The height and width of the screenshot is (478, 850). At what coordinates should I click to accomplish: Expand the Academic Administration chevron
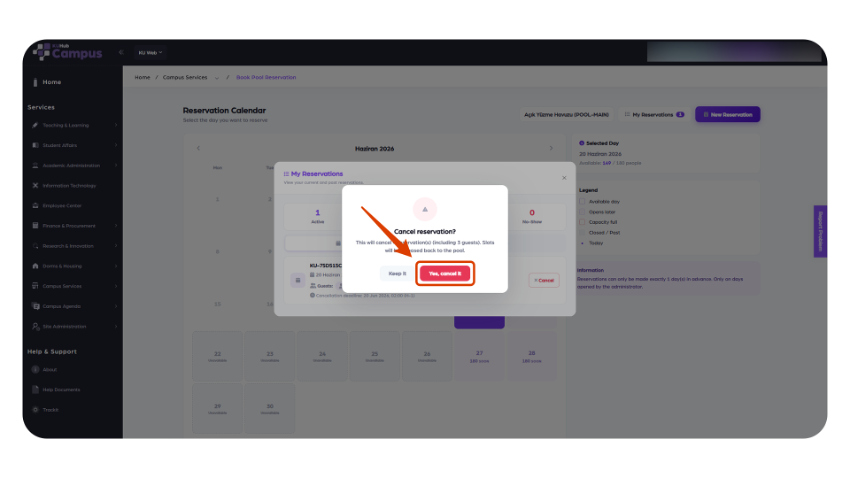tap(116, 165)
